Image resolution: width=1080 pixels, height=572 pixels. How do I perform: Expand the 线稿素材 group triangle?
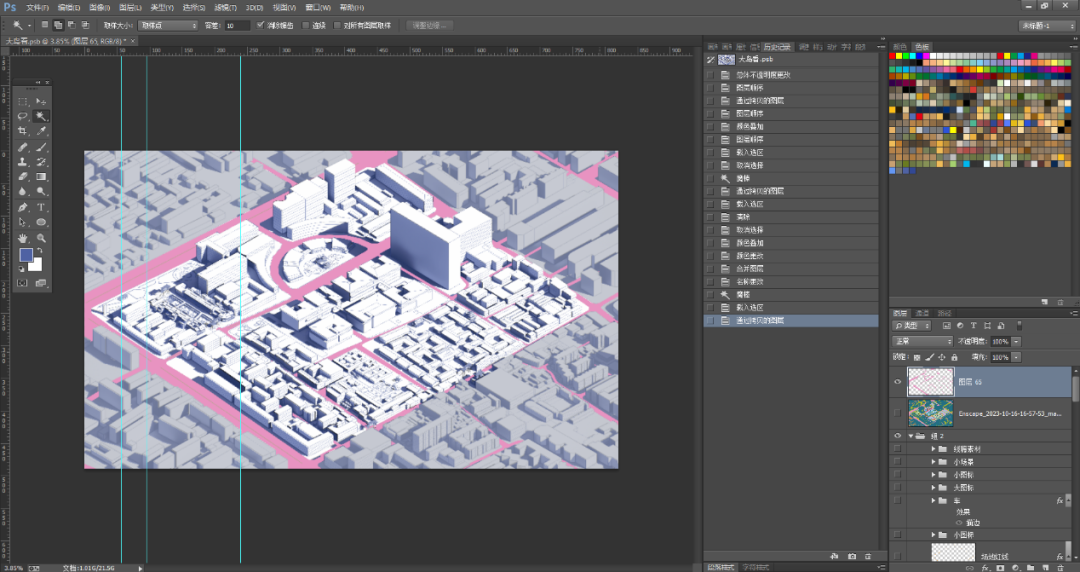(933, 449)
